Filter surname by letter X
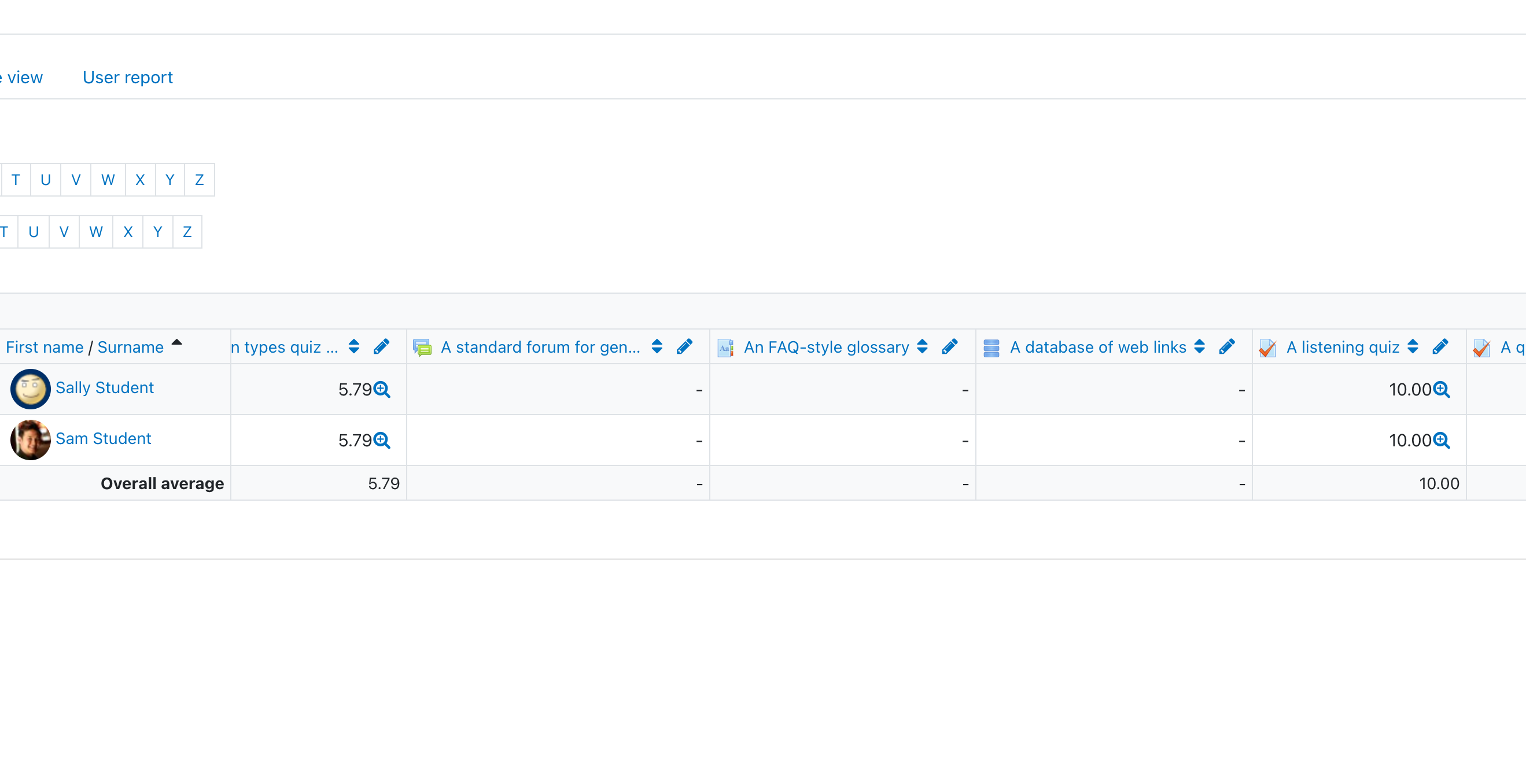The height and width of the screenshot is (784, 1526). pos(128,232)
